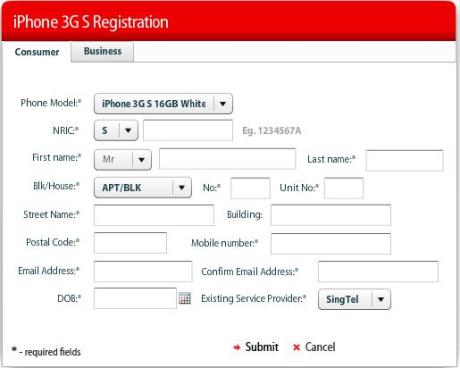This screenshot has width=460, height=368.
Task: Click the 'iPhone 3G S Registration' title
Action: (x=91, y=22)
